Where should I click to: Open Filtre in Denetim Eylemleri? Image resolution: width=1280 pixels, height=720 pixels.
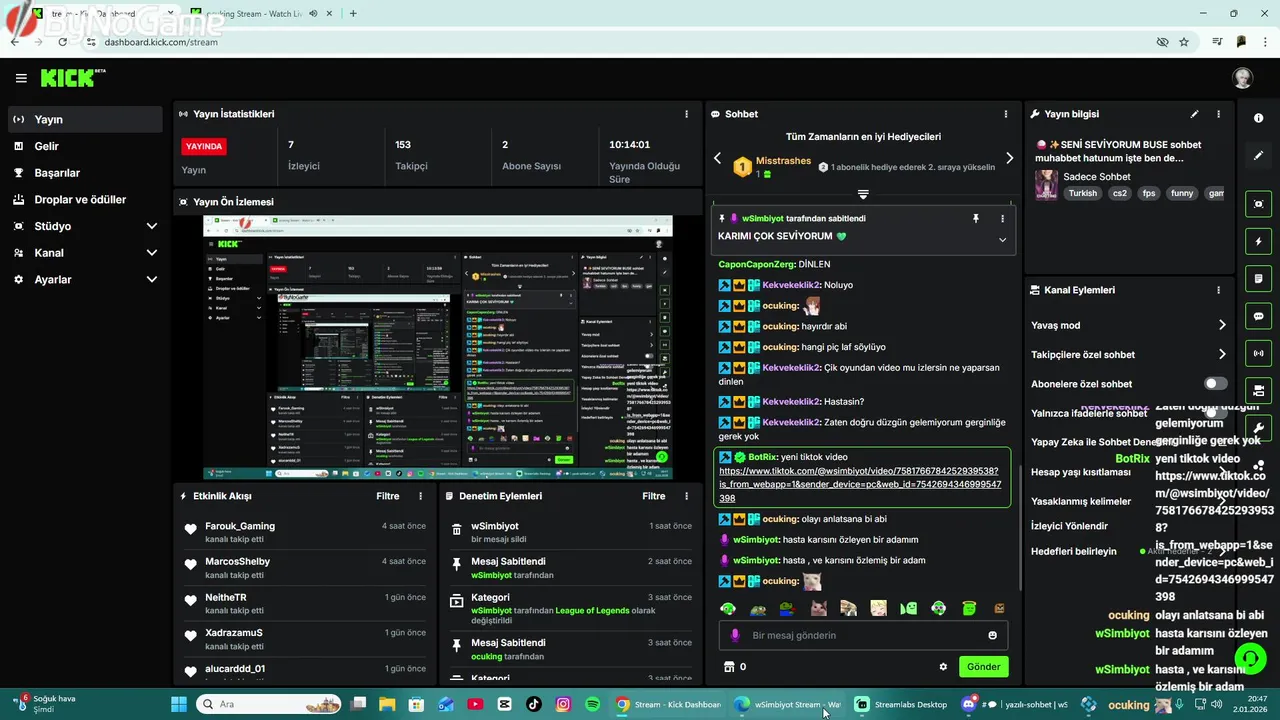[653, 496]
